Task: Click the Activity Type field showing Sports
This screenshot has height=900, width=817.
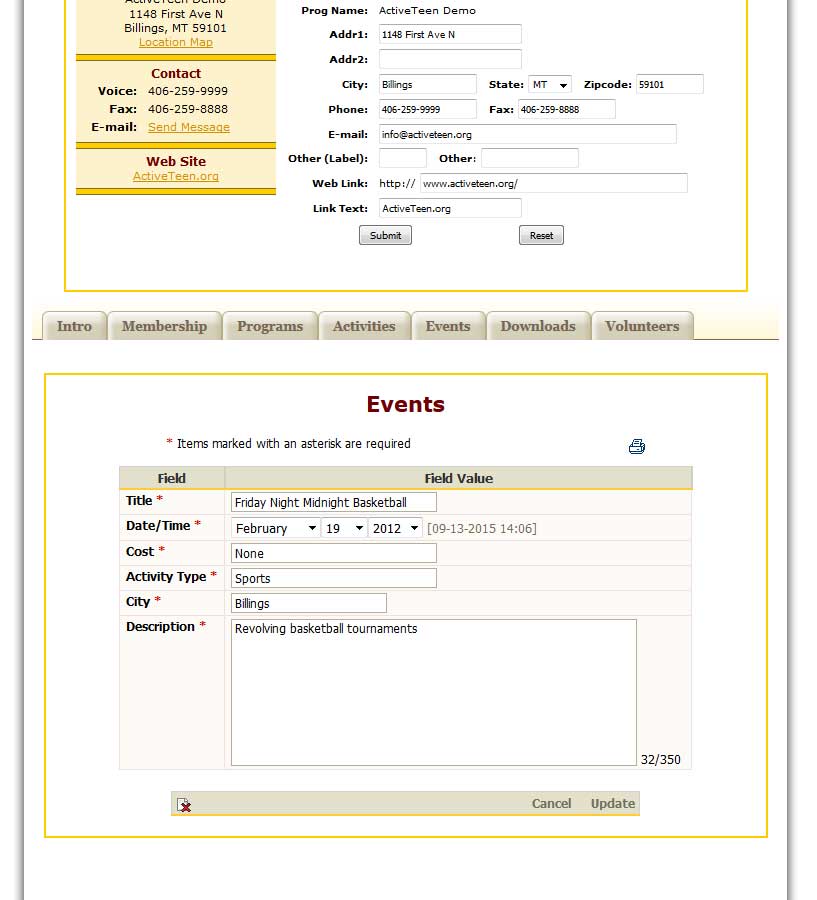Action: click(x=334, y=578)
